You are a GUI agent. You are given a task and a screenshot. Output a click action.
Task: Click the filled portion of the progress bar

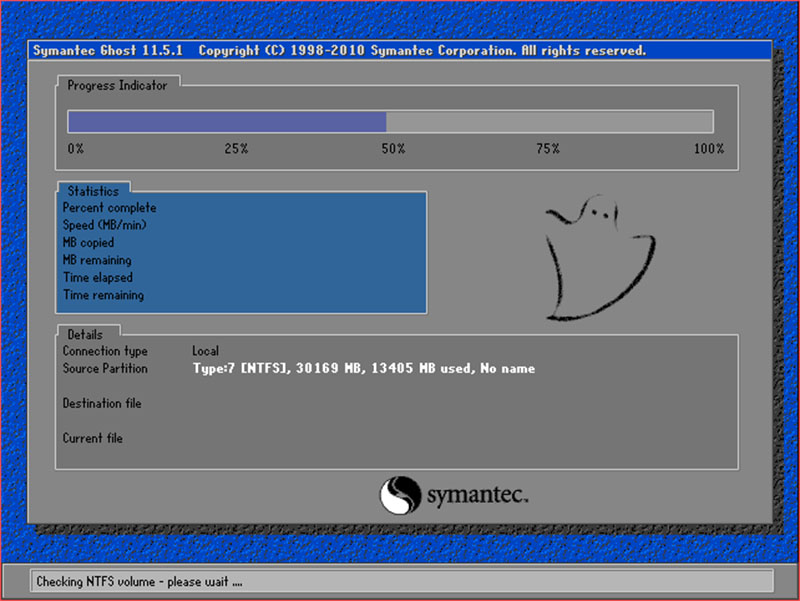click(x=227, y=122)
